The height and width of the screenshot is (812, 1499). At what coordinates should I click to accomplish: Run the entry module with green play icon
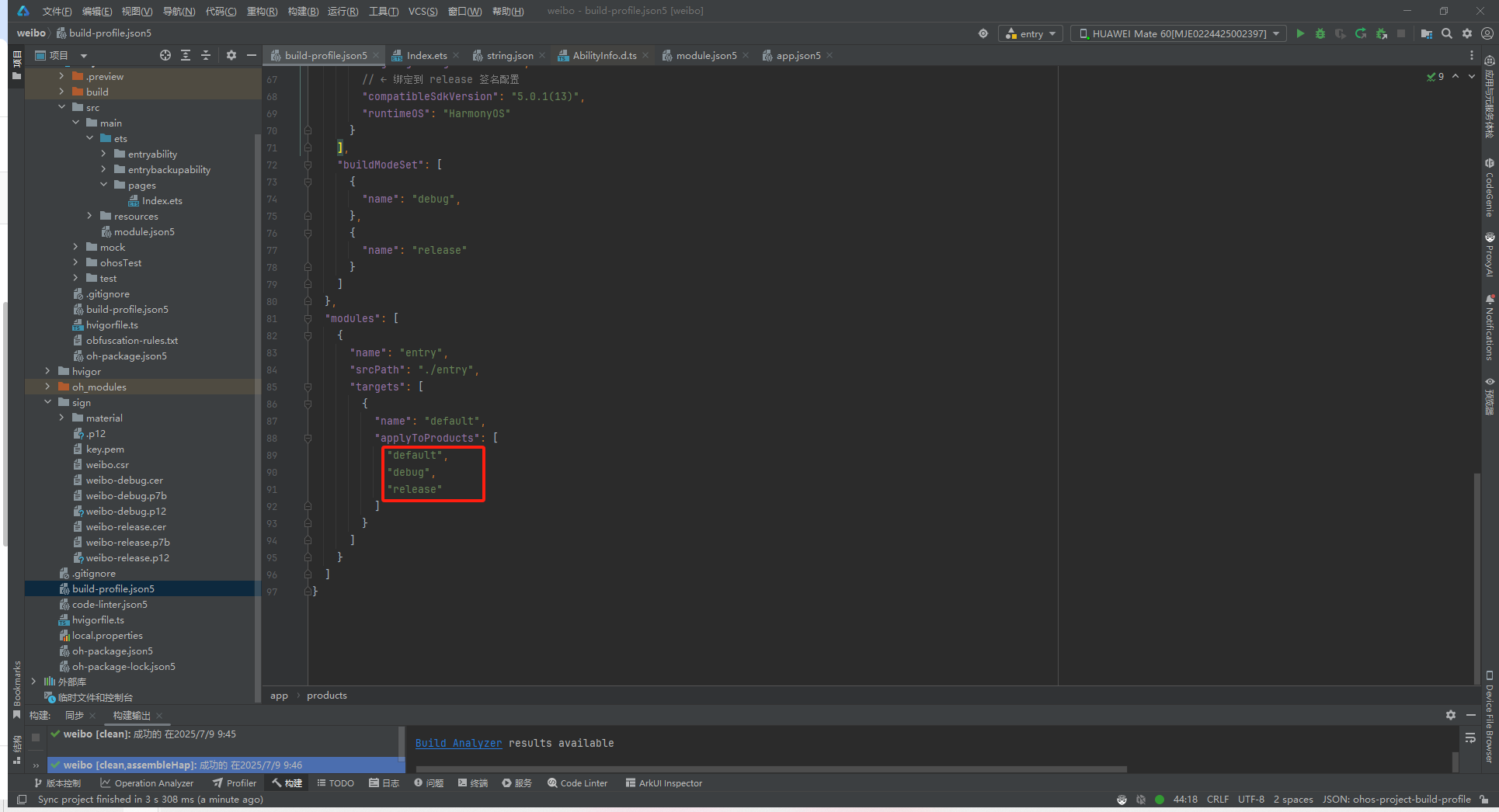pos(1300,33)
